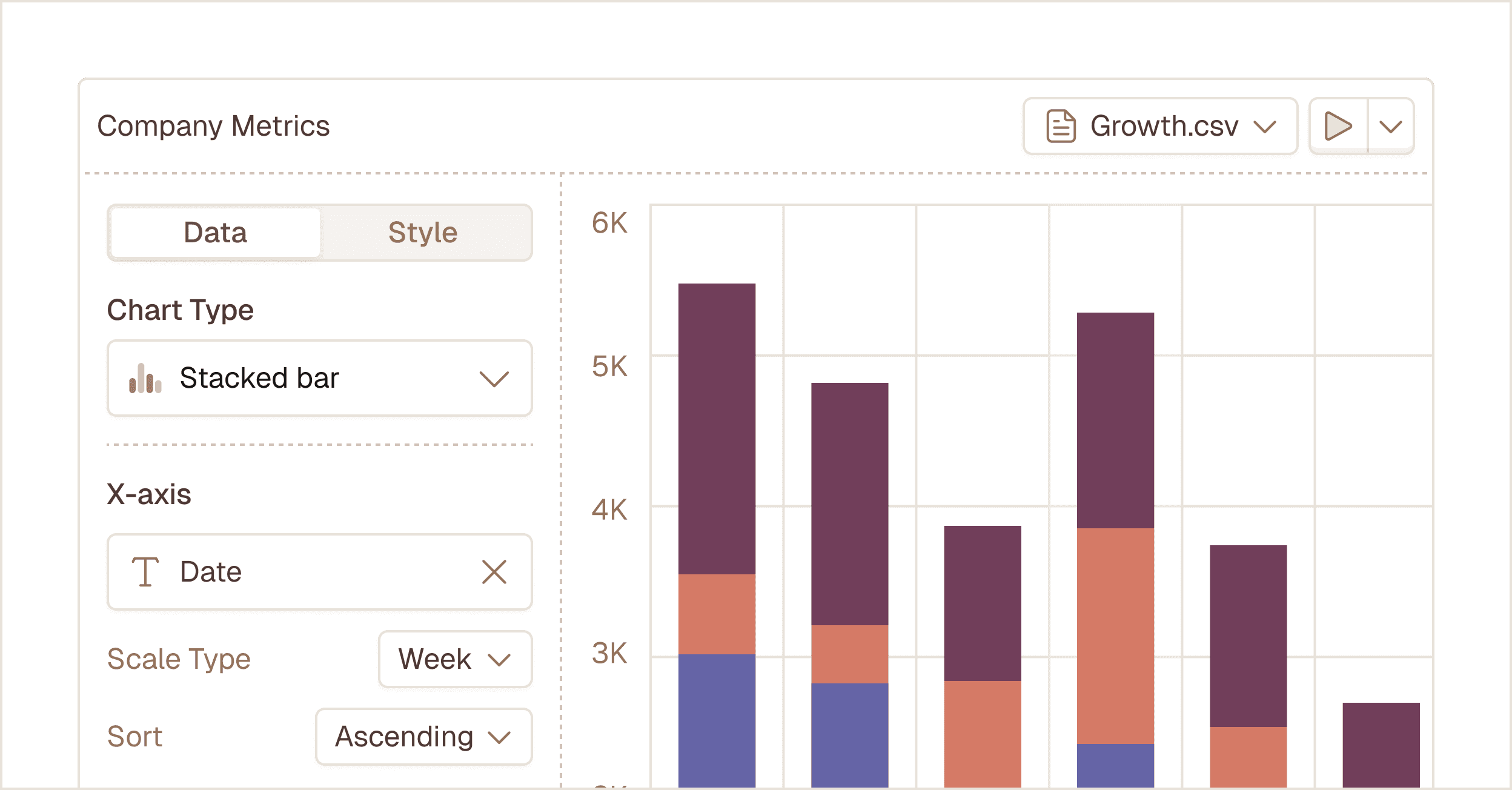
Task: Select the stacked bar chart icon
Action: click(x=145, y=378)
